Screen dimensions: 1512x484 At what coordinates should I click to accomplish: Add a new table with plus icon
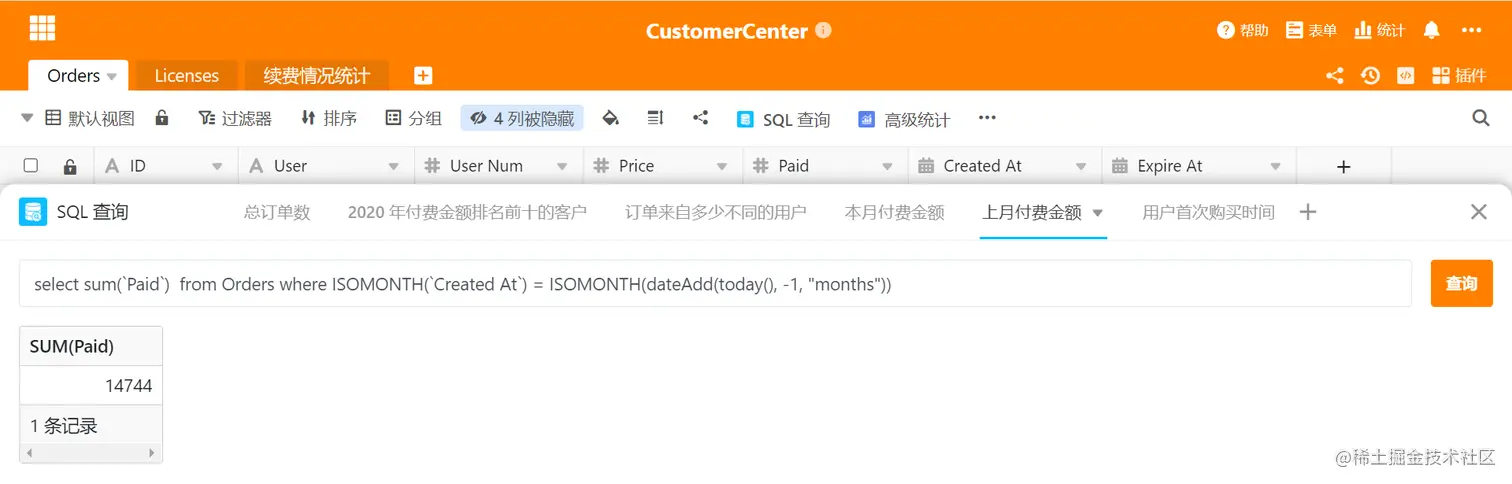[423, 75]
